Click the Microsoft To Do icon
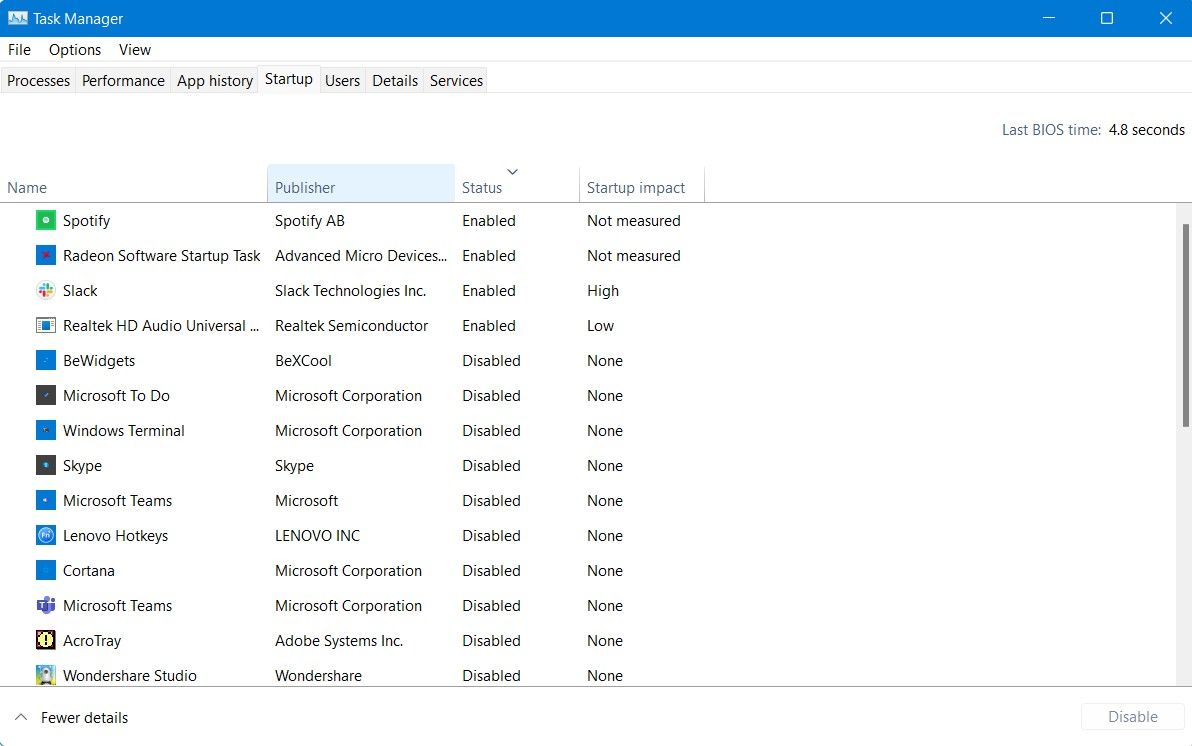This screenshot has height=746, width=1192. point(45,395)
